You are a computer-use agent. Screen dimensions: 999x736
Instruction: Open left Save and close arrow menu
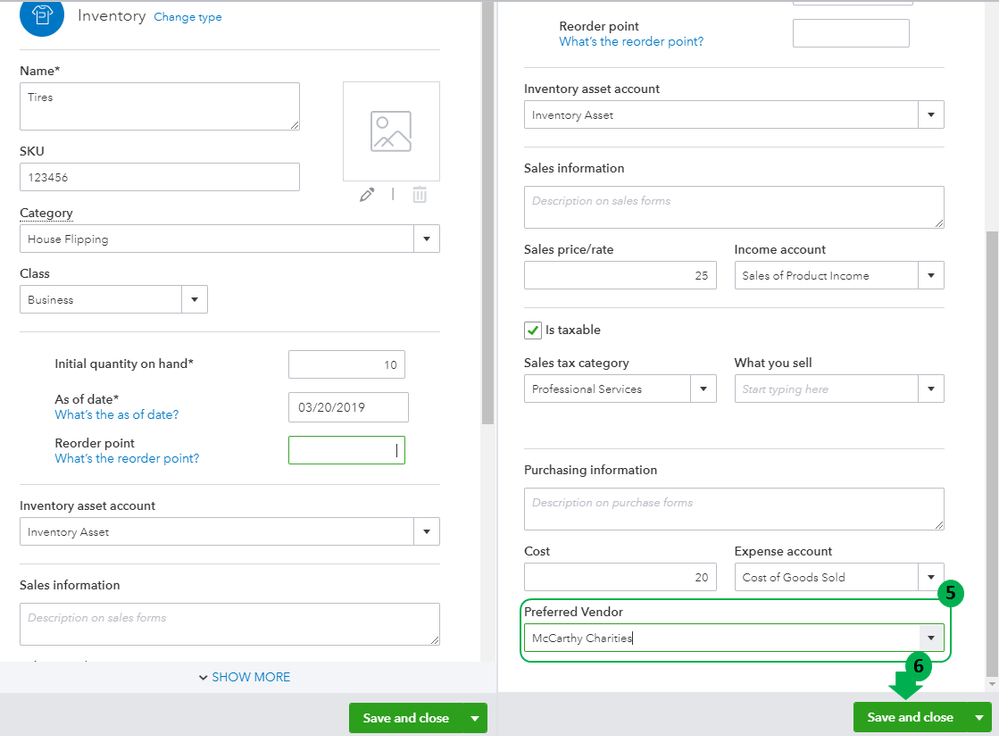click(475, 718)
